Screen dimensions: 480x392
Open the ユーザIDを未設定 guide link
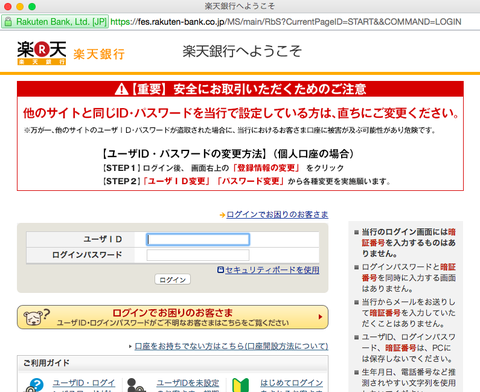[188, 383]
